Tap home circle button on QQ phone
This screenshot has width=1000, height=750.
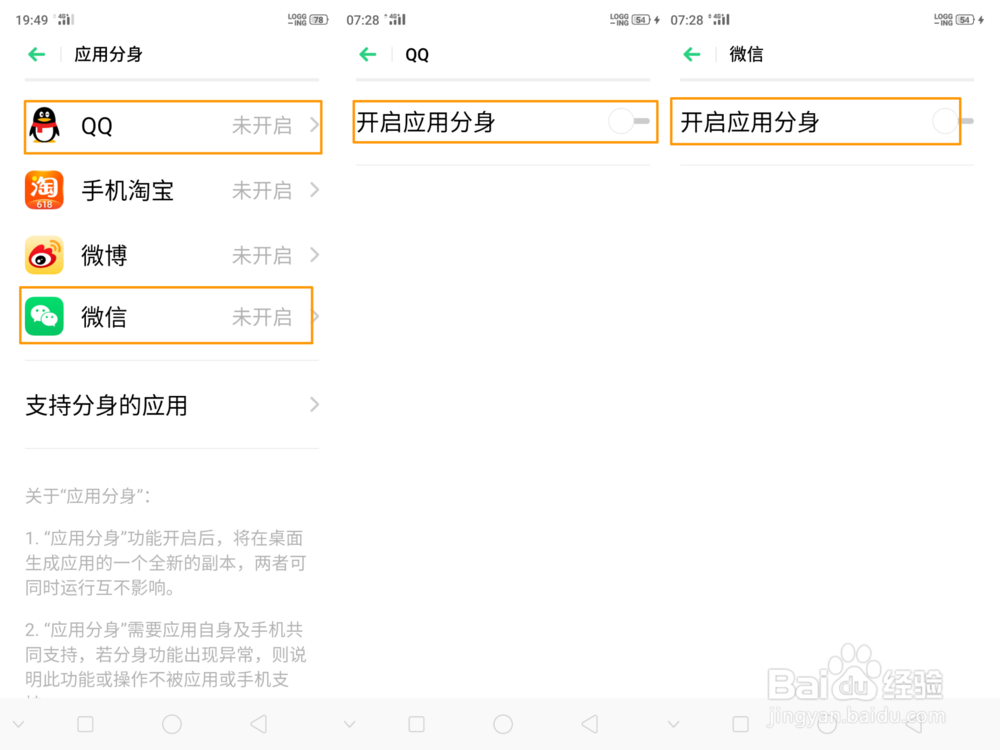(503, 724)
